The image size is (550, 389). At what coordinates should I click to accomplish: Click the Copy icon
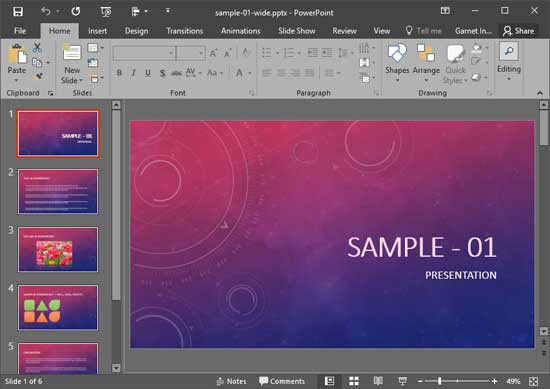[36, 63]
